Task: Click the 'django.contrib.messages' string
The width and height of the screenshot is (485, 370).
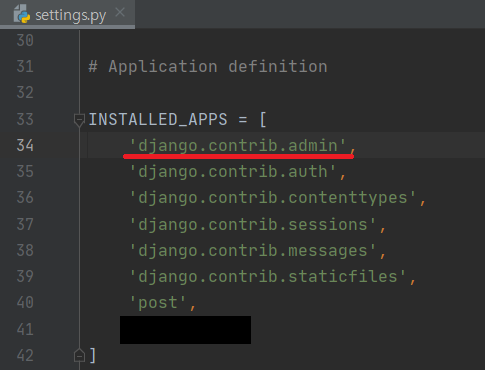Action: (253, 251)
